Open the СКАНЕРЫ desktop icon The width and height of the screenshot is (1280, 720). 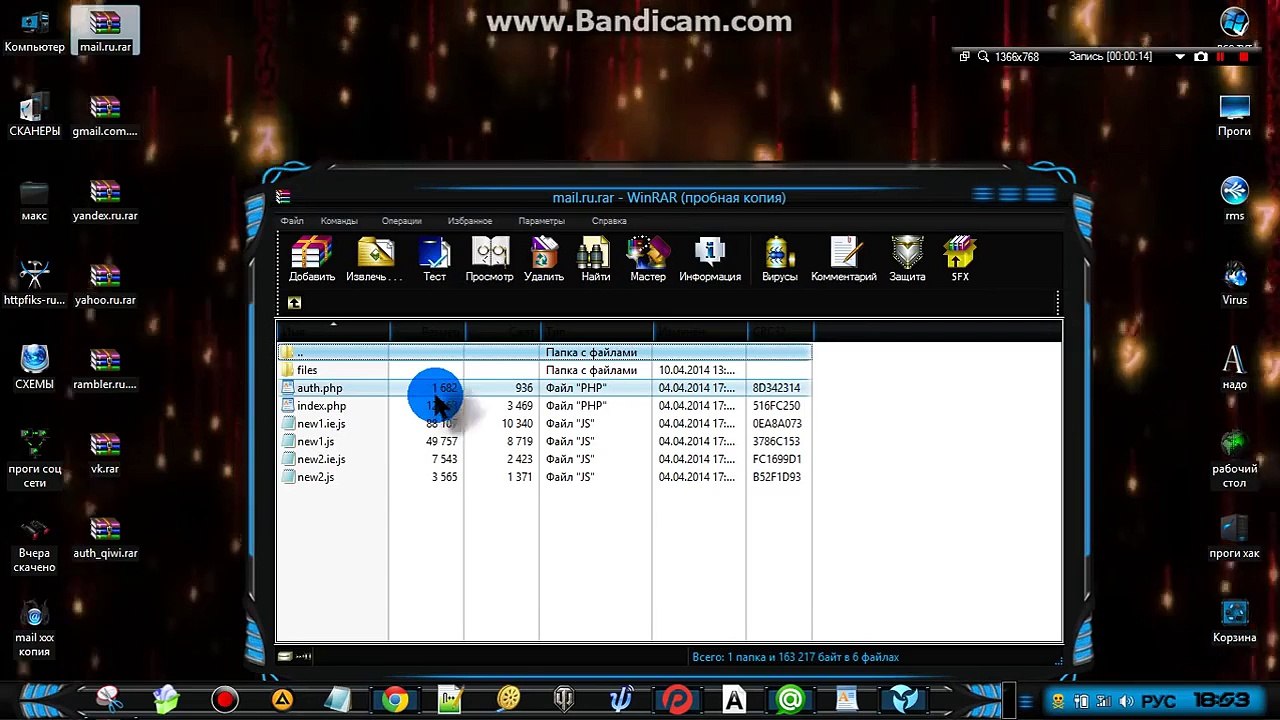coord(34,116)
